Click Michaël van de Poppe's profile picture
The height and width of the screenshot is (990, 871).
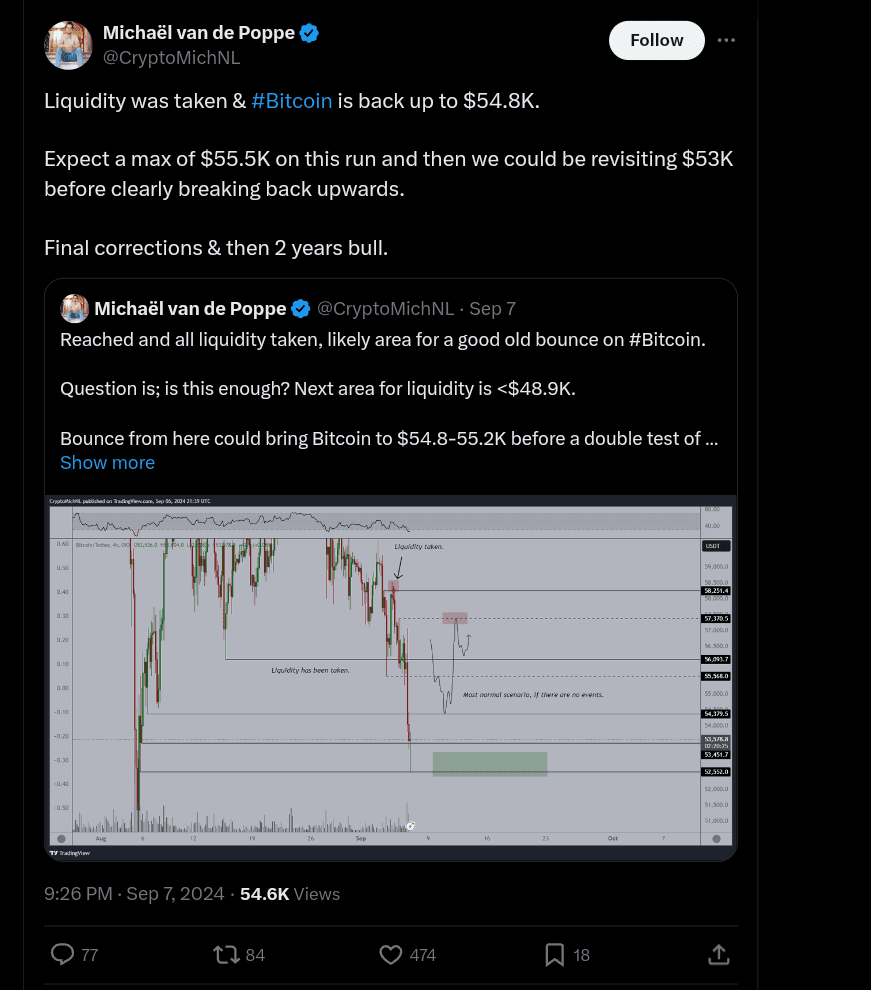click(68, 44)
